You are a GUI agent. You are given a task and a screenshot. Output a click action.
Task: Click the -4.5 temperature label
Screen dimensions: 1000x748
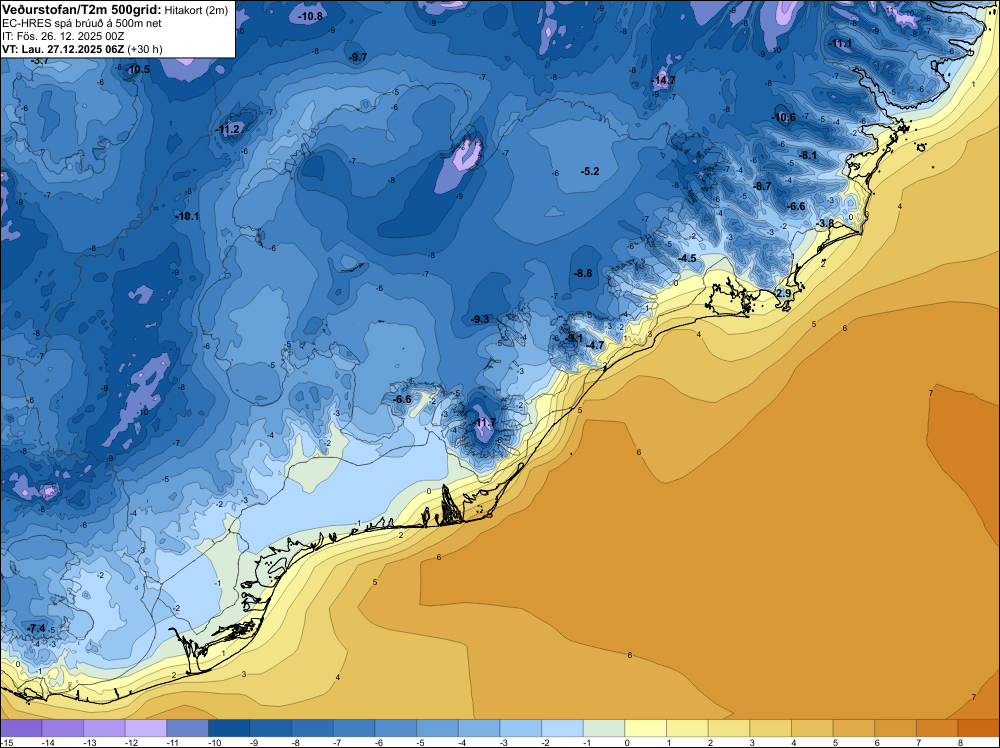tap(687, 258)
